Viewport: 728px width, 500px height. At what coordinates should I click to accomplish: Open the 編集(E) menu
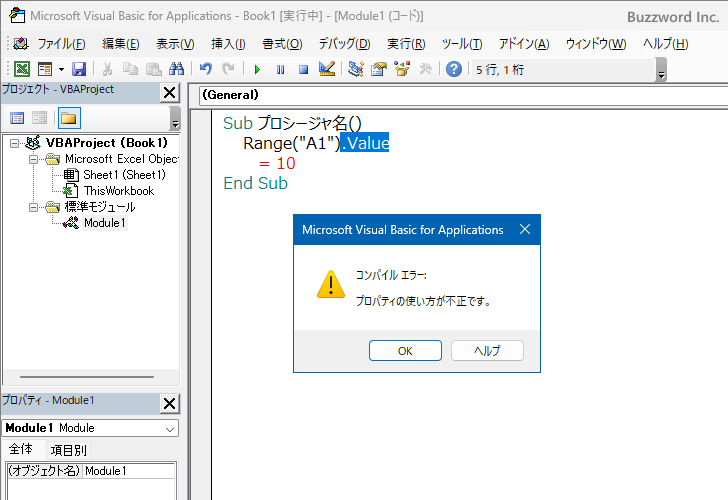point(121,44)
